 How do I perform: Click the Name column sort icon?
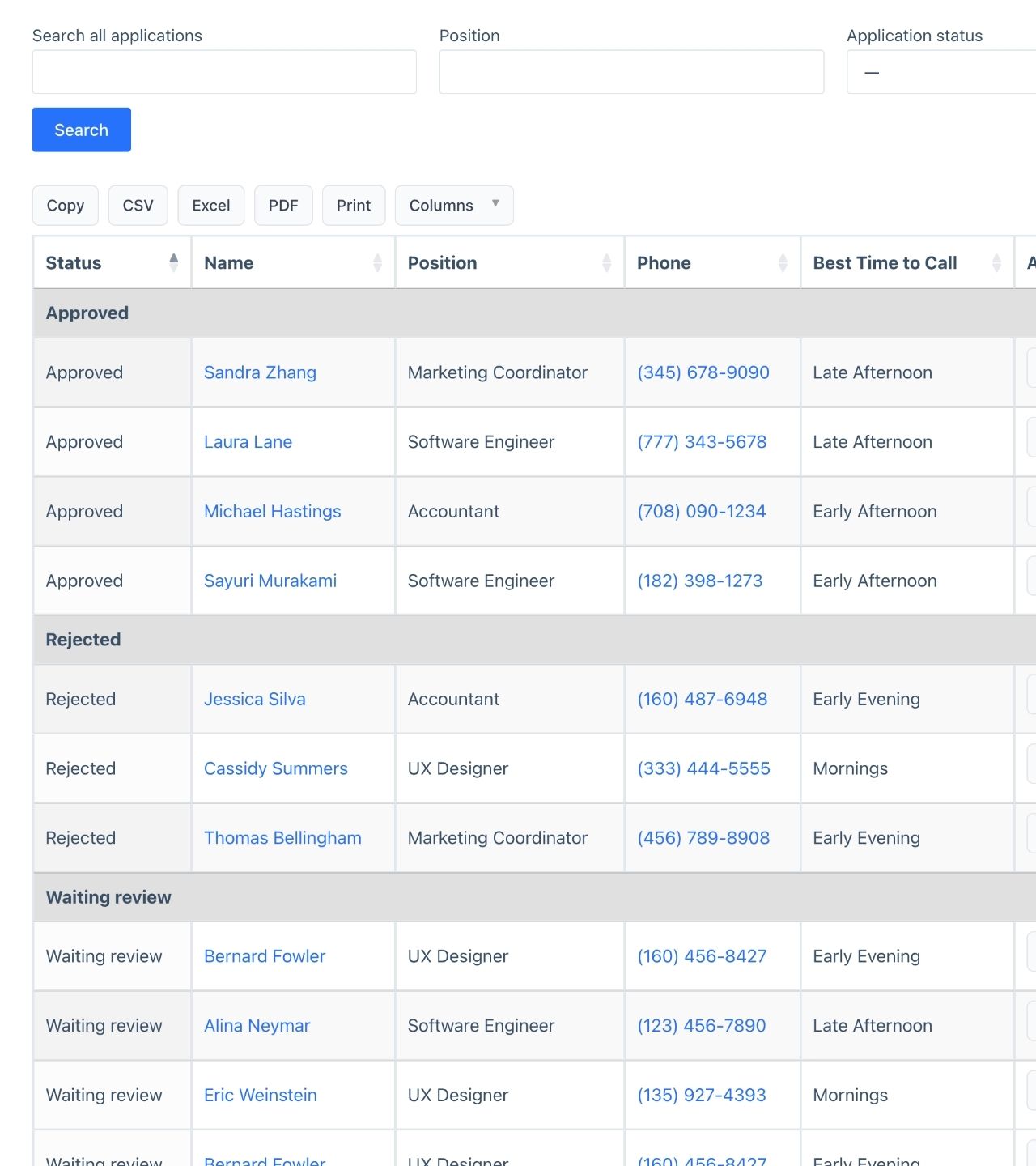point(377,262)
